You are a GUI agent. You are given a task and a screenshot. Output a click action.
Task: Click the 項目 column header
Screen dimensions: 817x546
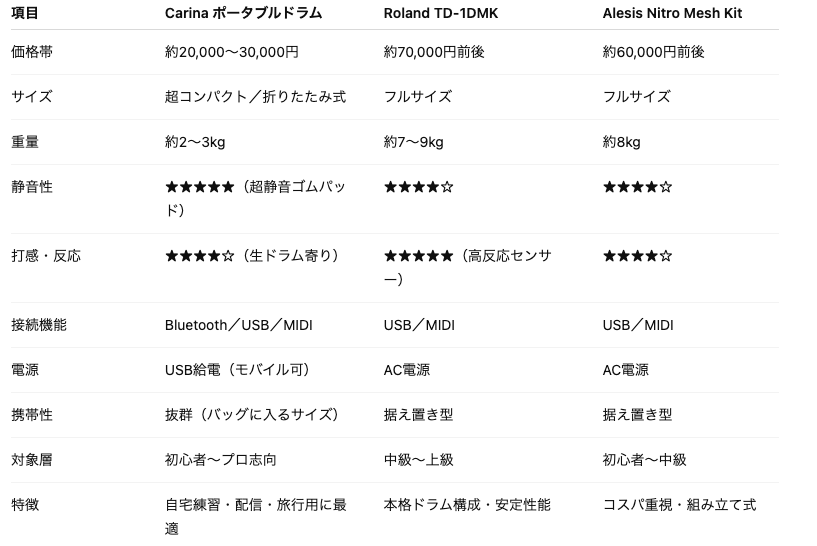(25, 14)
